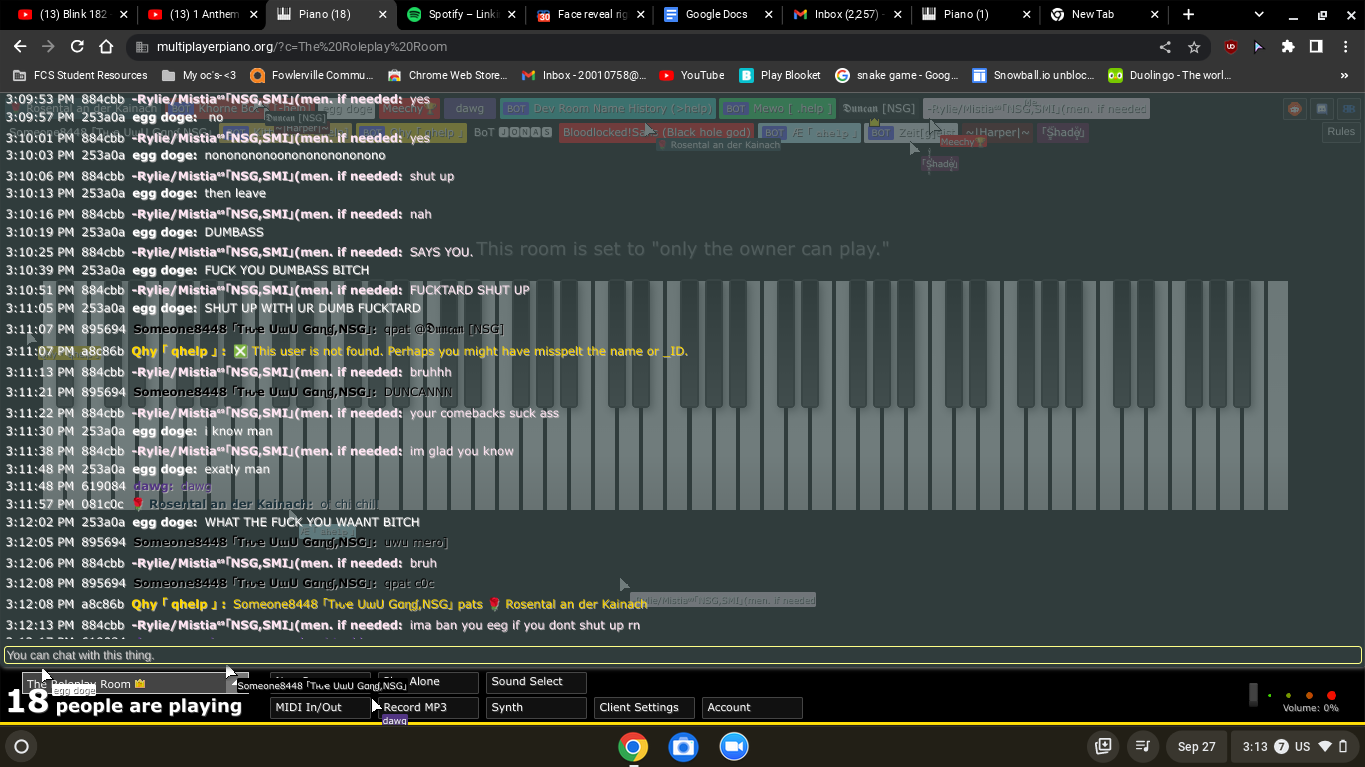Open the blue social icon beside Discord
This screenshot has width=1365, height=767.
pyautogui.click(x=1349, y=109)
